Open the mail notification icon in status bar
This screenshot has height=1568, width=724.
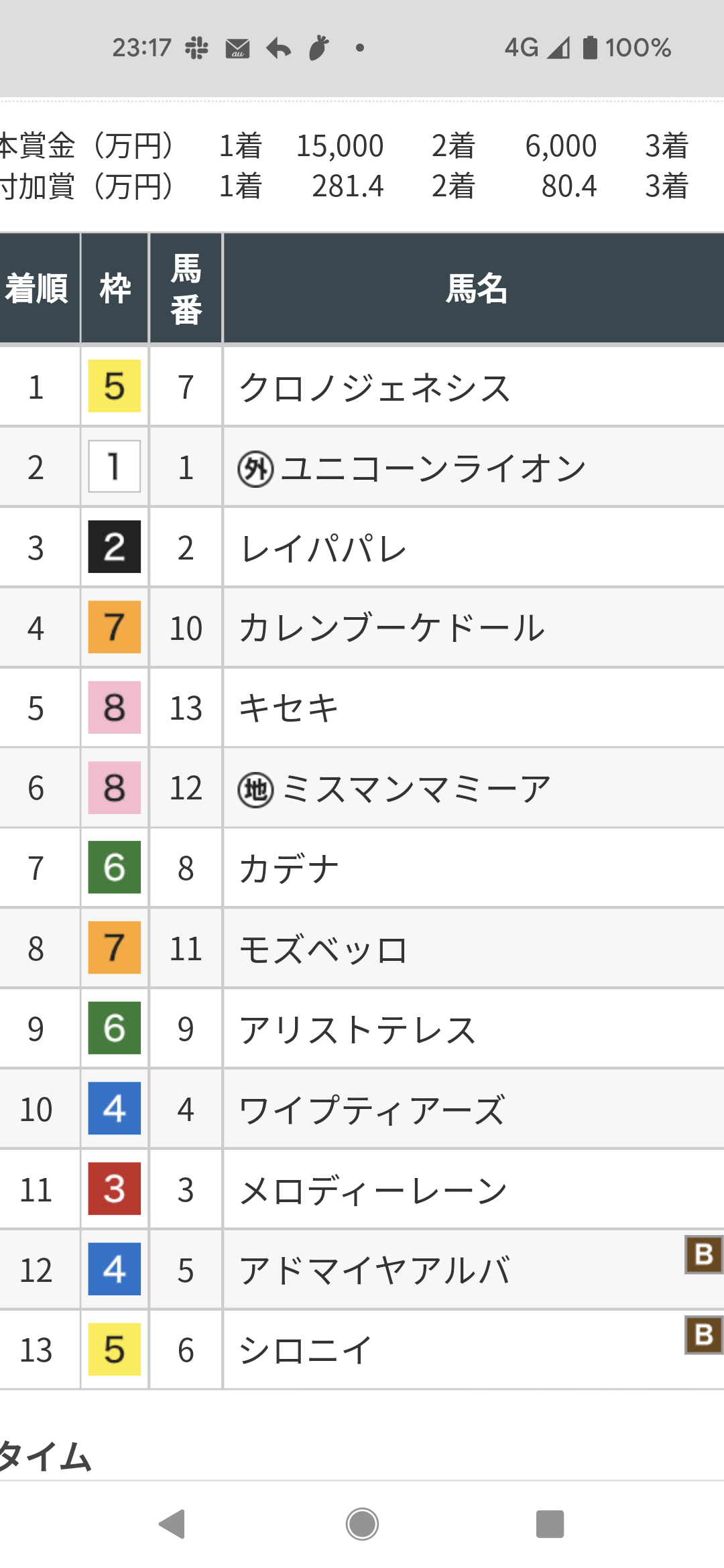coord(237,48)
